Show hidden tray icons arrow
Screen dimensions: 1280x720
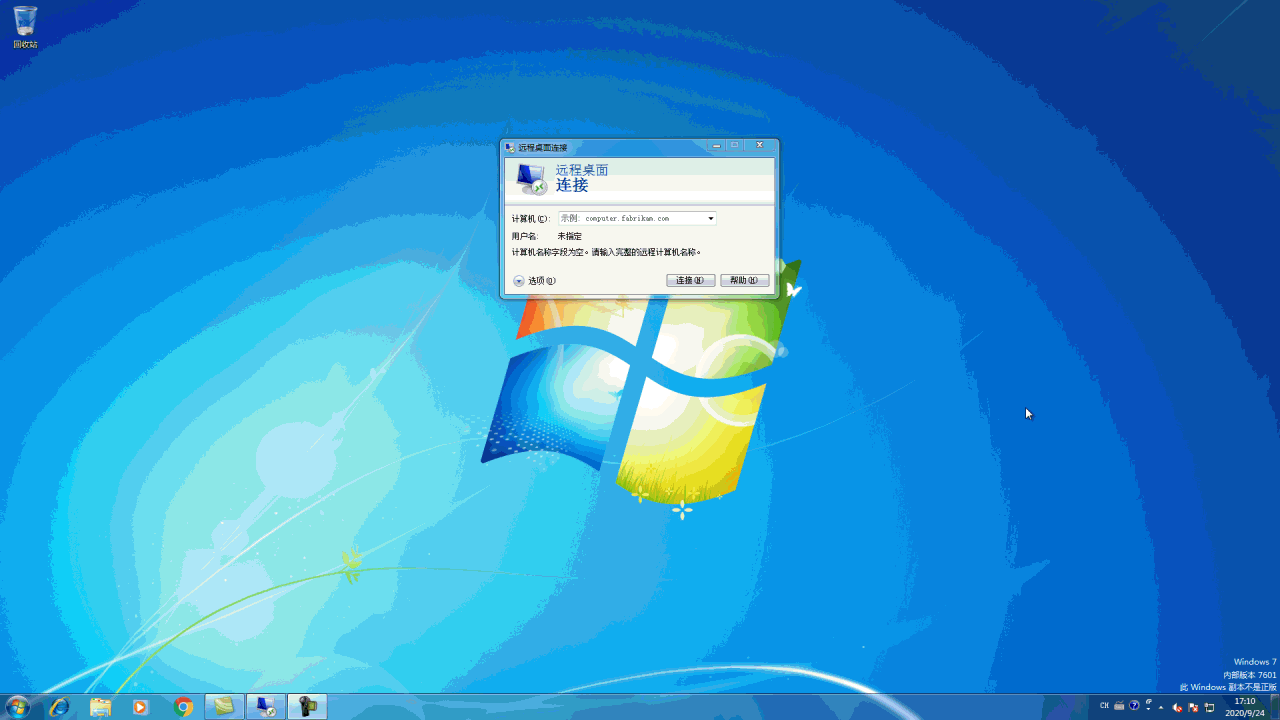[1161, 707]
